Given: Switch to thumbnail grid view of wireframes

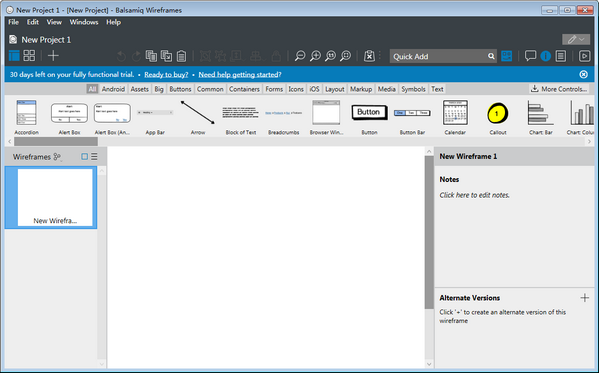Looking at the screenshot, I should pos(29,56).
